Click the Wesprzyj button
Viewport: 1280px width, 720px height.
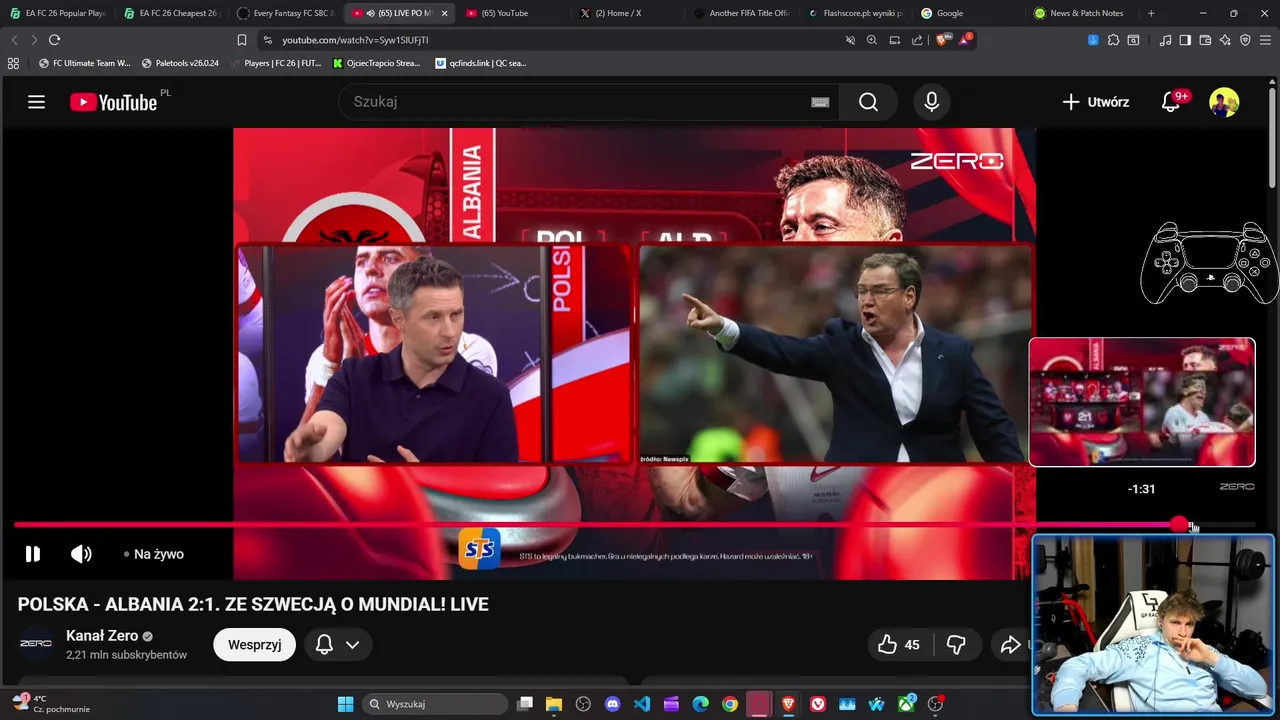click(x=255, y=645)
